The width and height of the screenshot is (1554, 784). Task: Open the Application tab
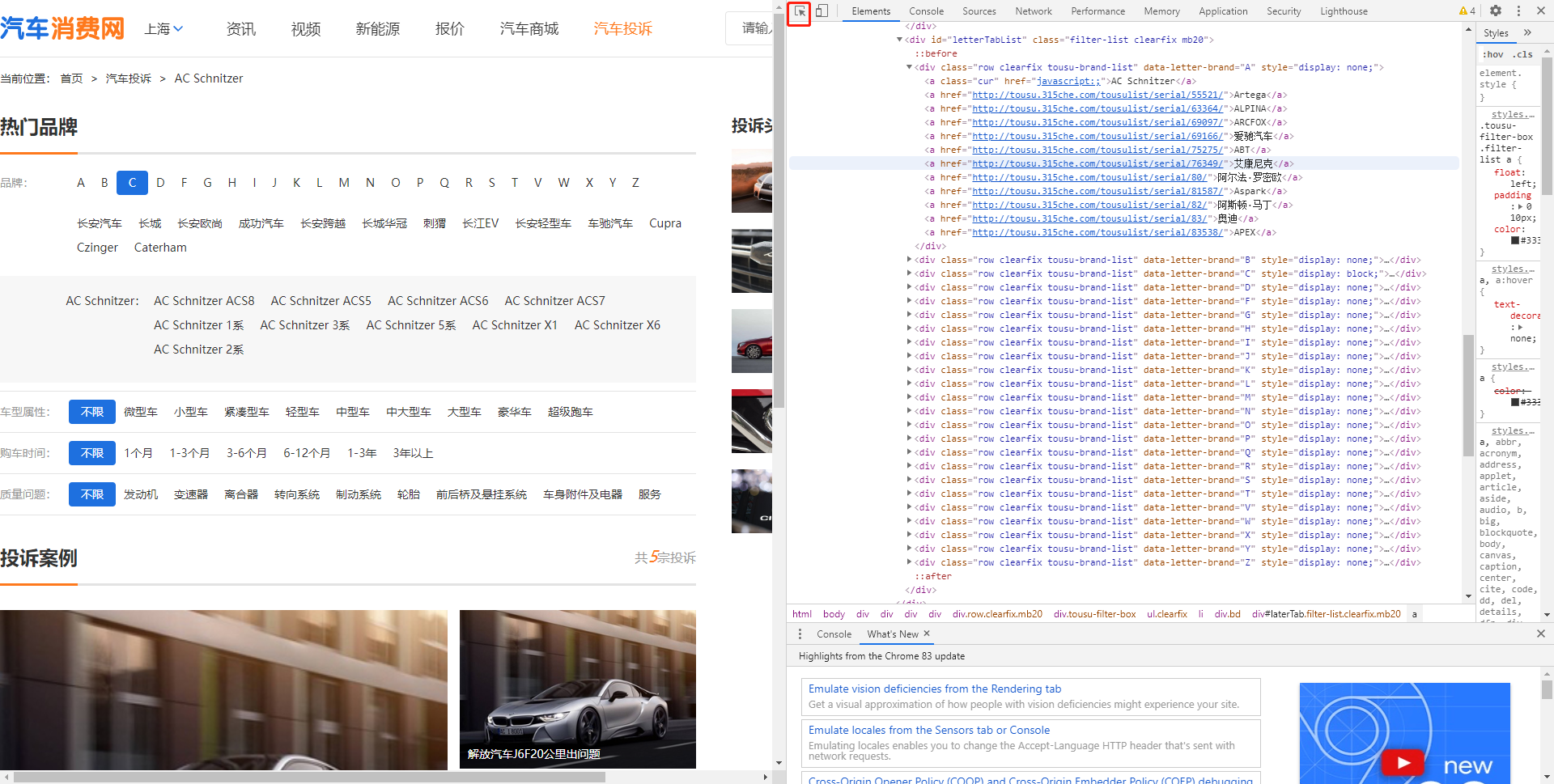1223,11
